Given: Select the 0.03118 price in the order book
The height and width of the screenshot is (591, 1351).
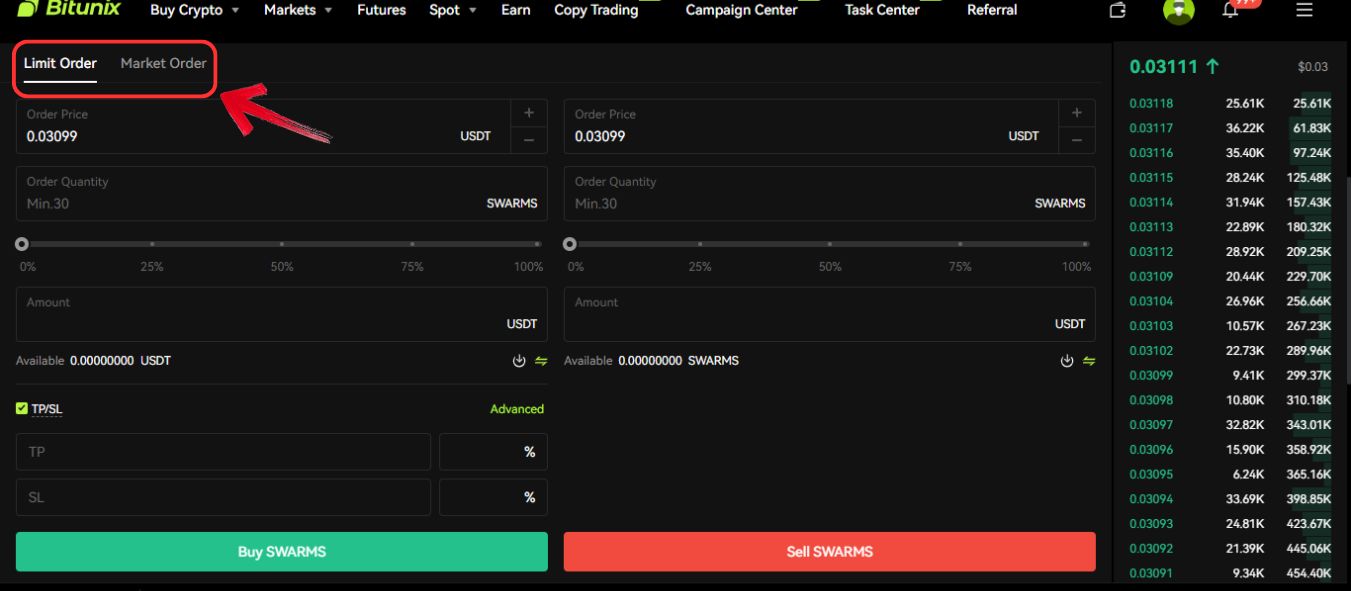Looking at the screenshot, I should 1151,103.
